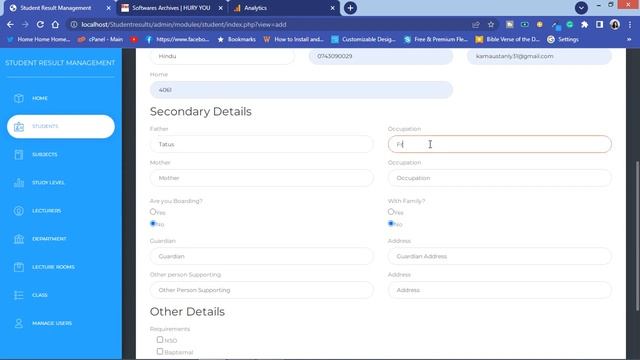This screenshot has width=640, height=360.
Task: Click the Mother name field
Action: pos(262,178)
